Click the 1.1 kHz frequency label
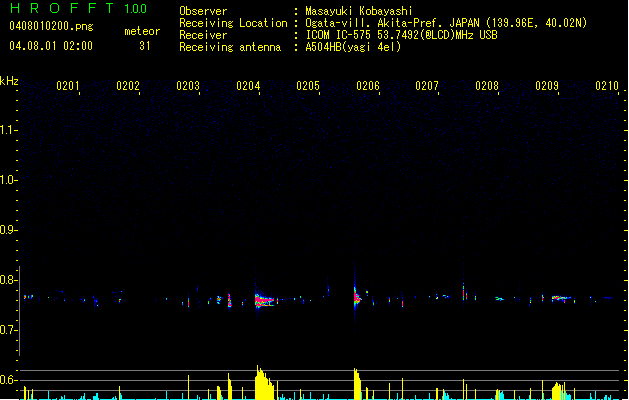Screen dimensions: 629x400 coord(8,130)
